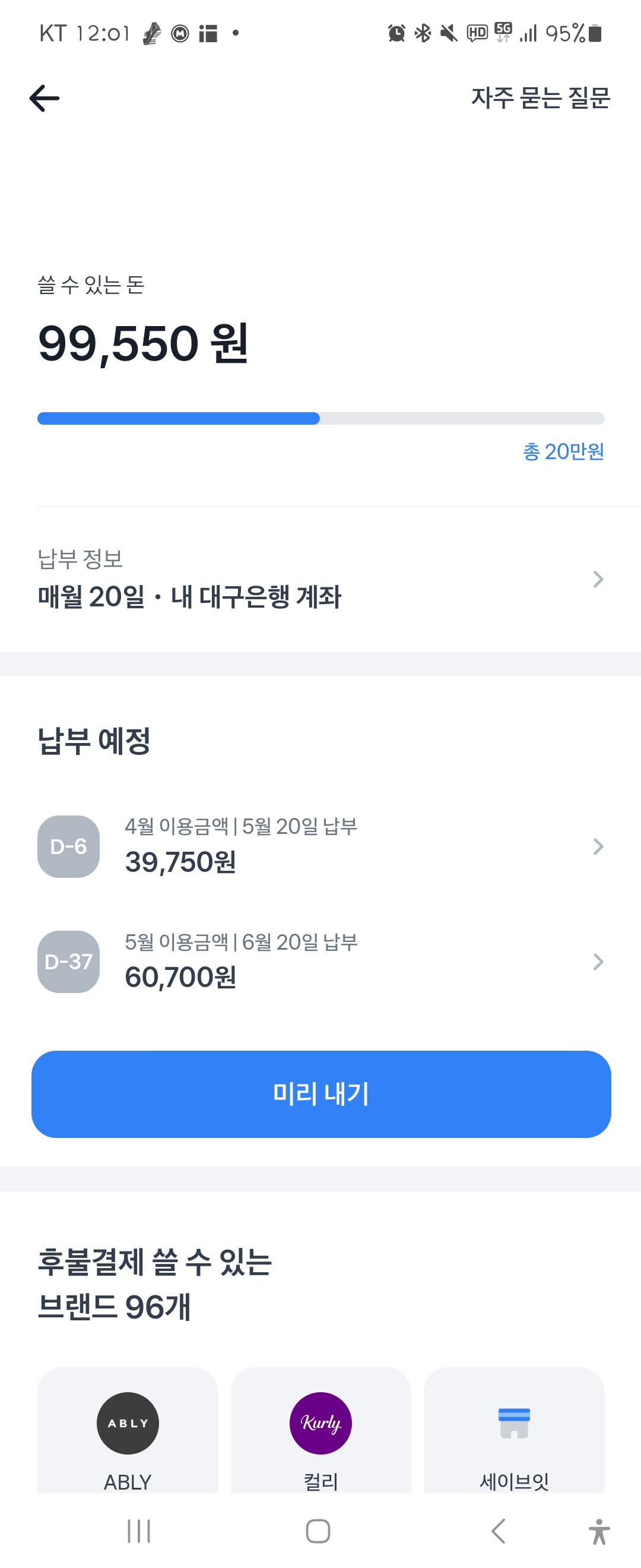Open 매월 20일 대구은행 계좌 row
Screen dimensions: 641x1568
click(320, 578)
